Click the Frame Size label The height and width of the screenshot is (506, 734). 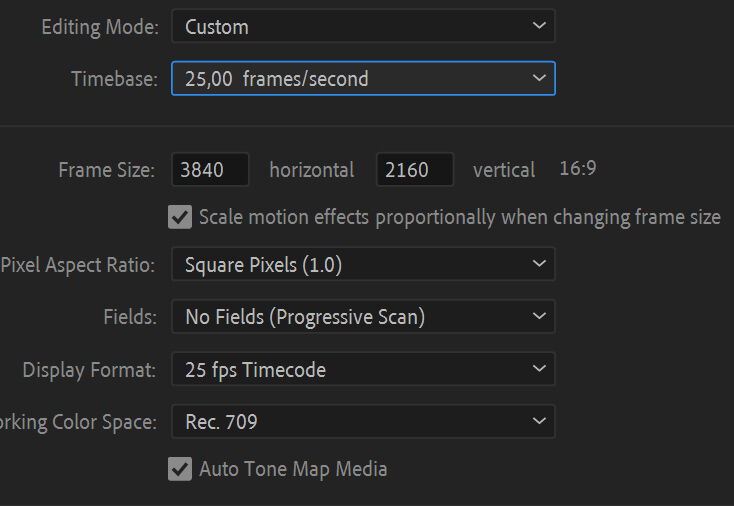[106, 169]
